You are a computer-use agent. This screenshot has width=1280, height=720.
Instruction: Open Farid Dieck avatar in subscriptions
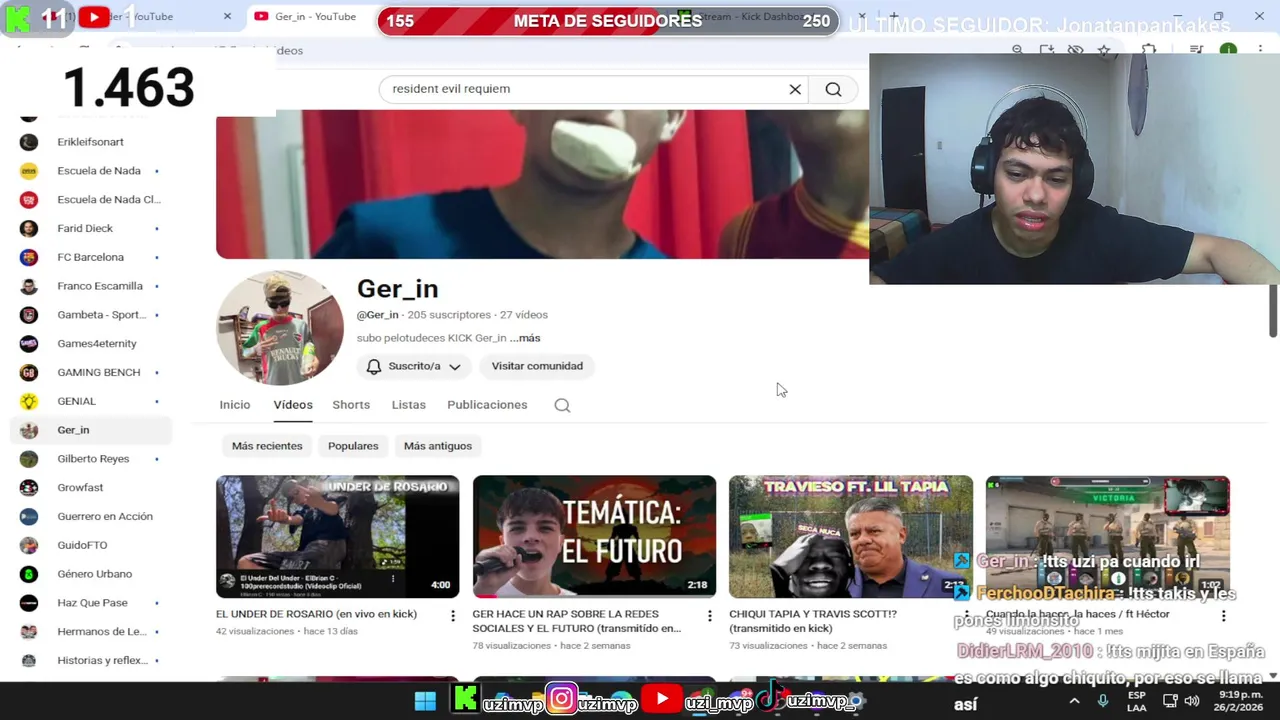29,228
